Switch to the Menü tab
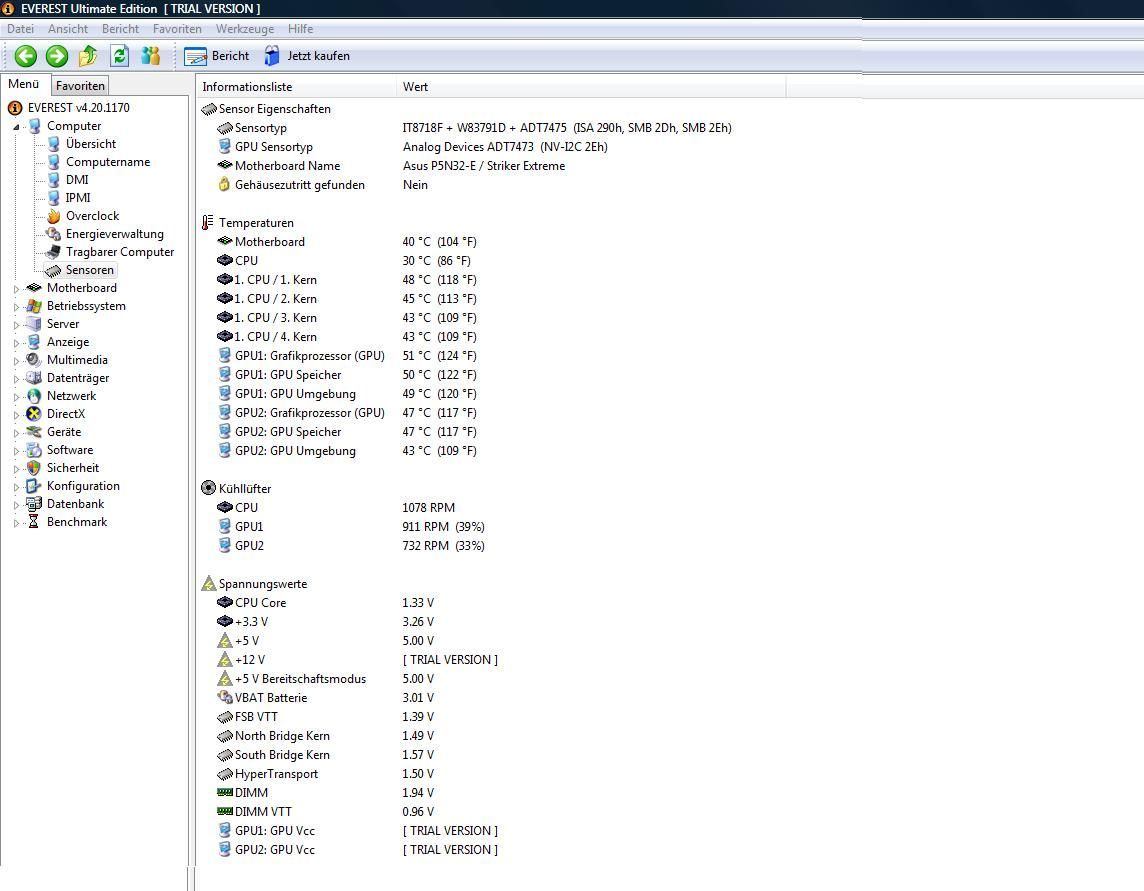The image size is (1144, 891). [23, 85]
